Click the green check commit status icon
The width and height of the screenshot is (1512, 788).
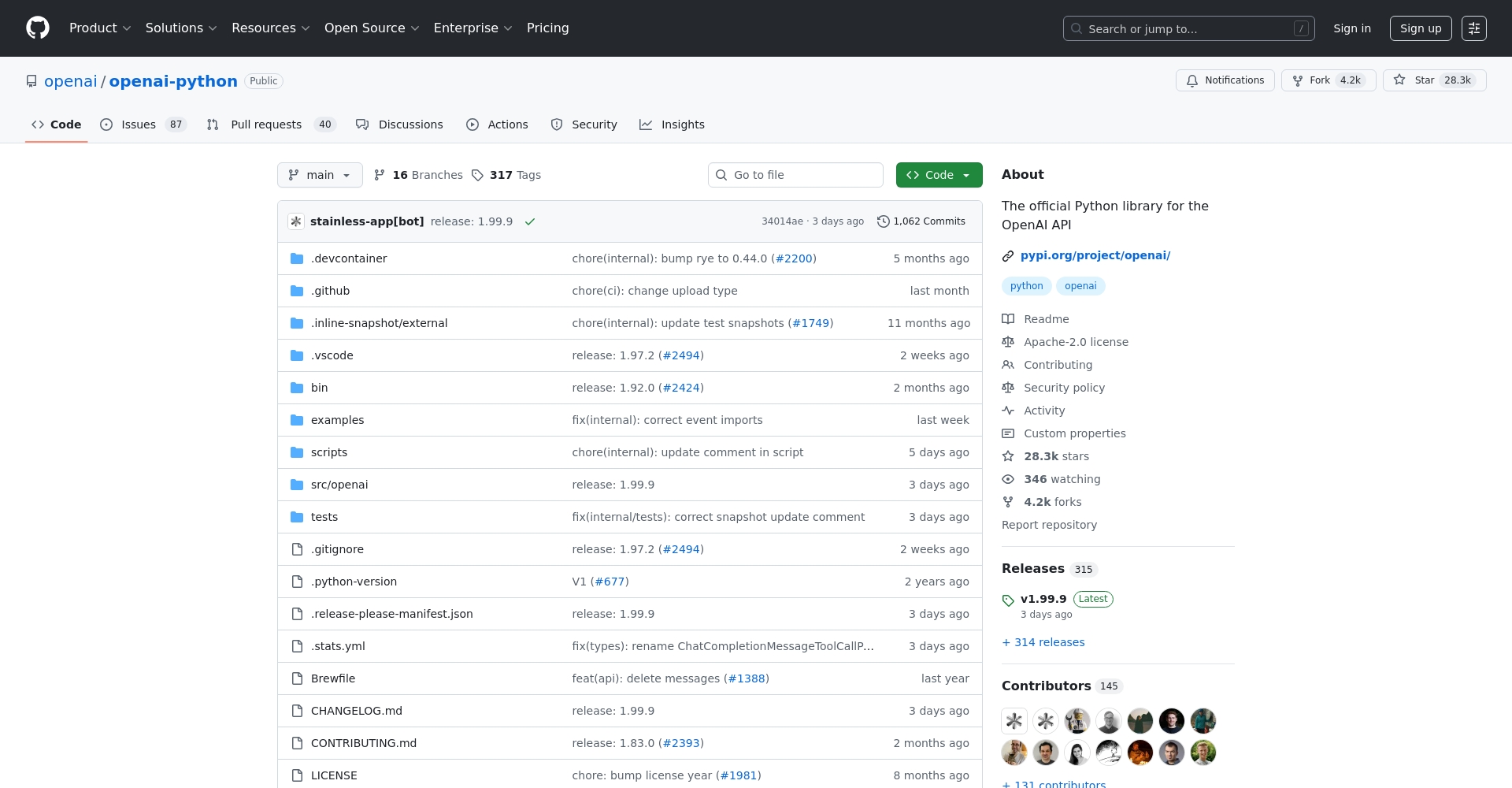pyautogui.click(x=530, y=221)
